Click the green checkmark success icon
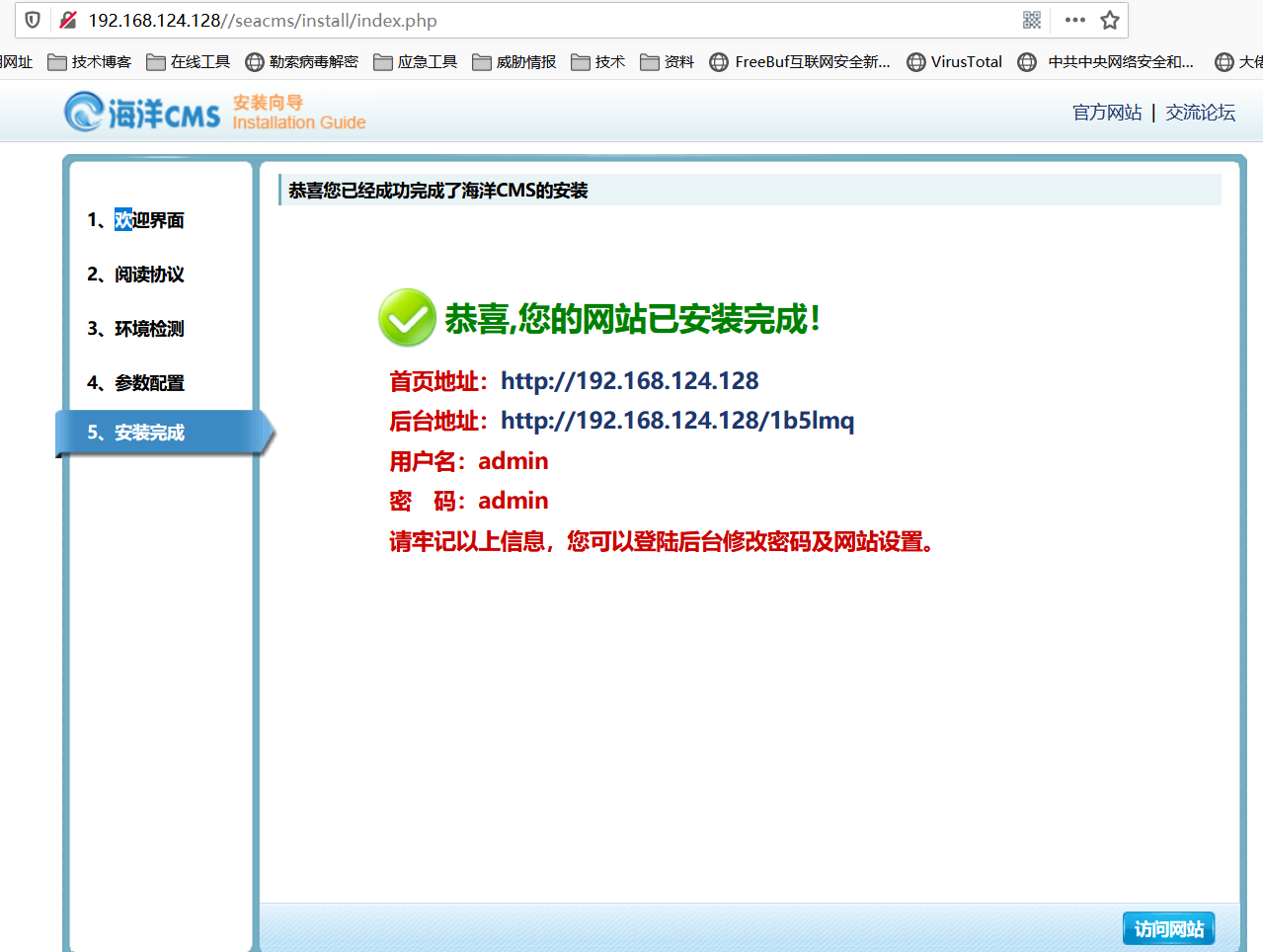This screenshot has height=952, width=1263. [407, 318]
